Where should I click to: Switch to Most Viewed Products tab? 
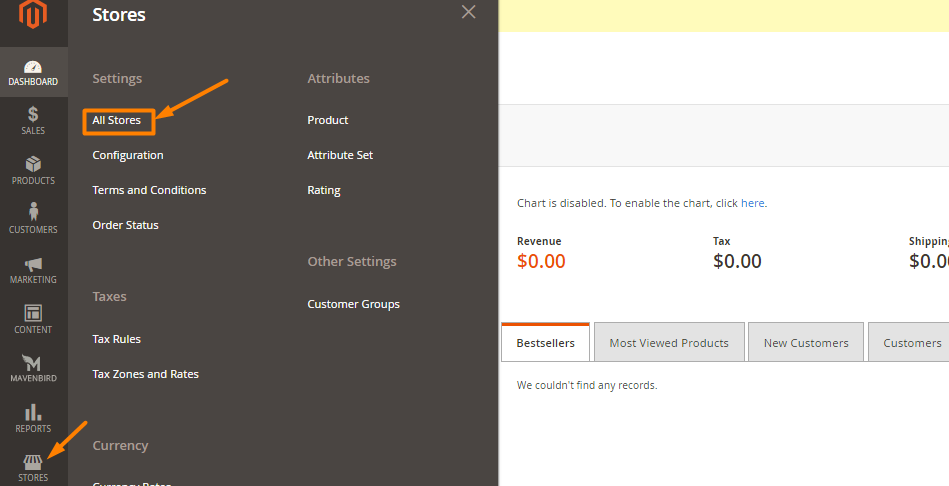click(x=669, y=343)
